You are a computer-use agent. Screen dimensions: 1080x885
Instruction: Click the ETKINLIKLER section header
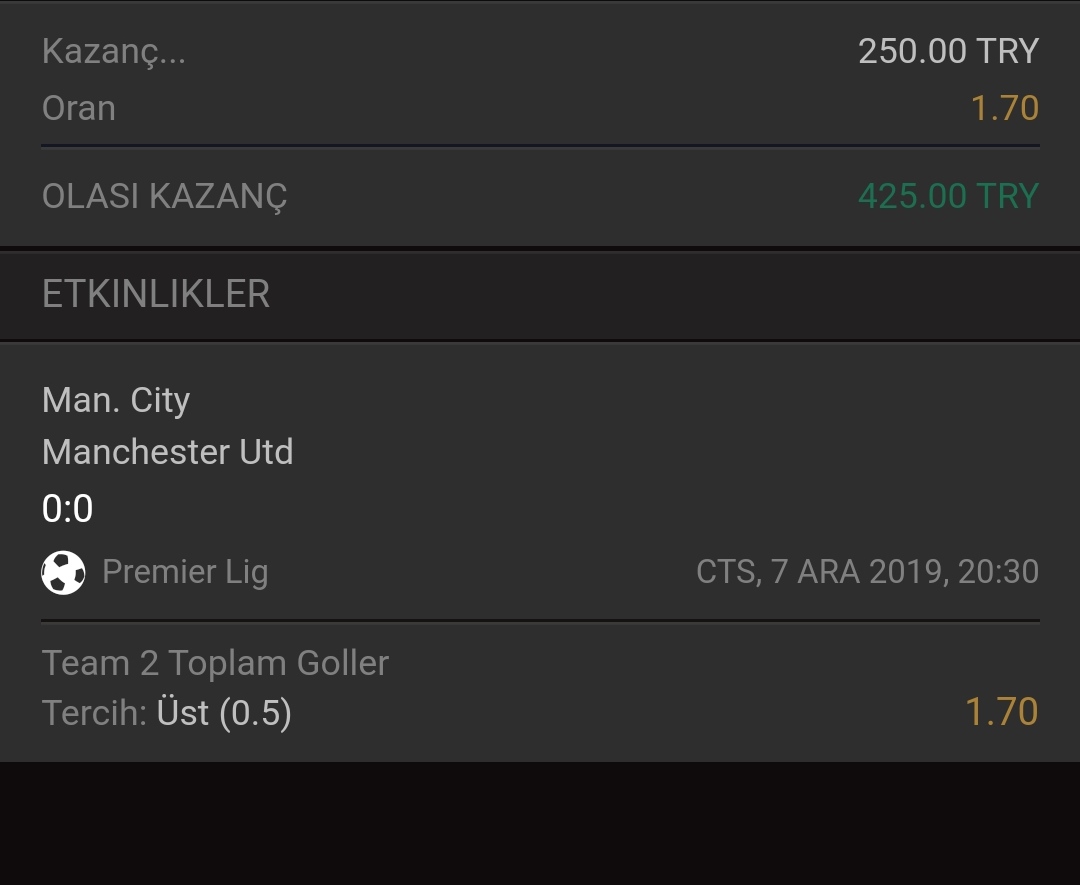(156, 294)
